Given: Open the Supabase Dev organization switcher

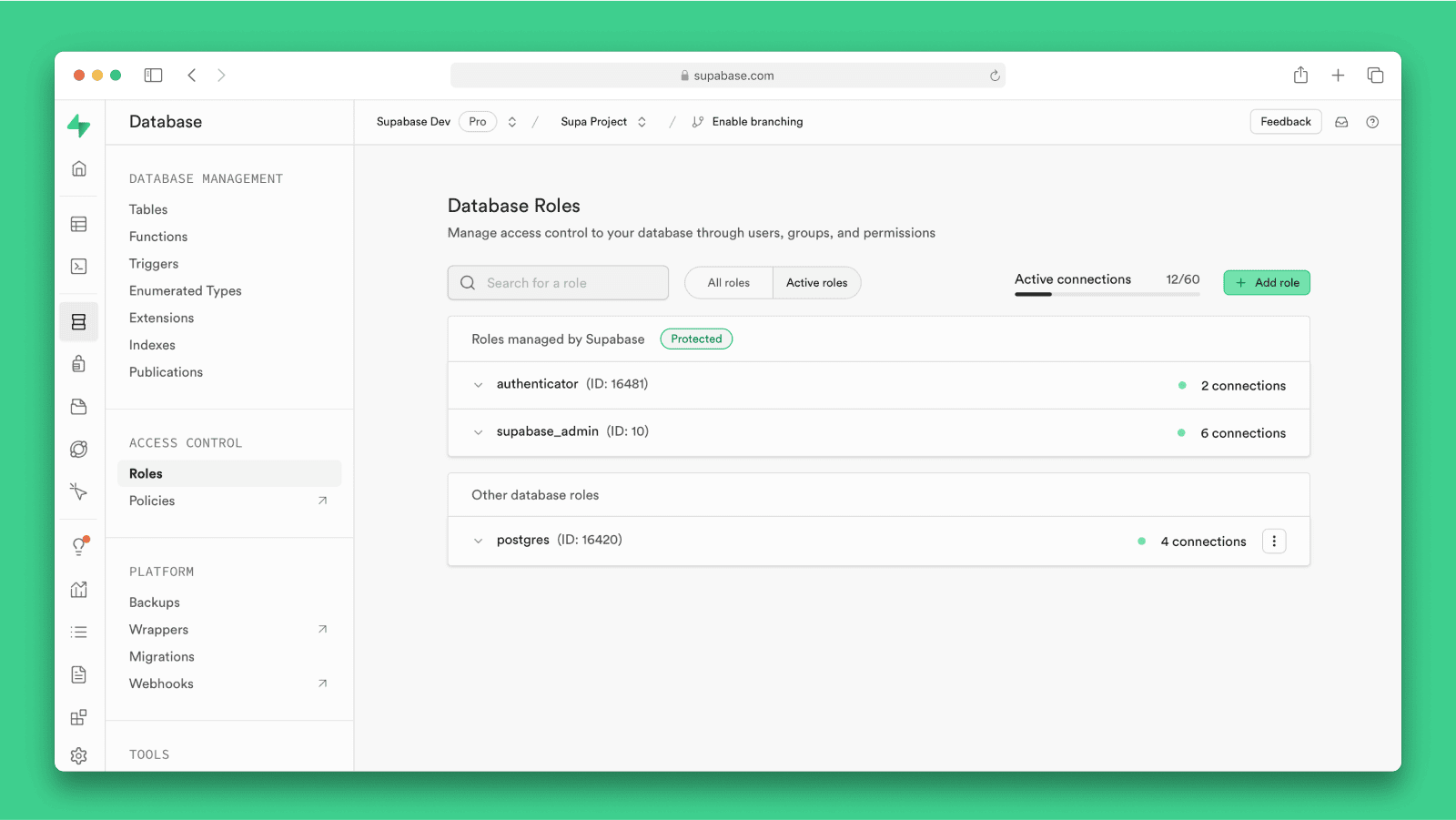Looking at the screenshot, I should coord(512,122).
